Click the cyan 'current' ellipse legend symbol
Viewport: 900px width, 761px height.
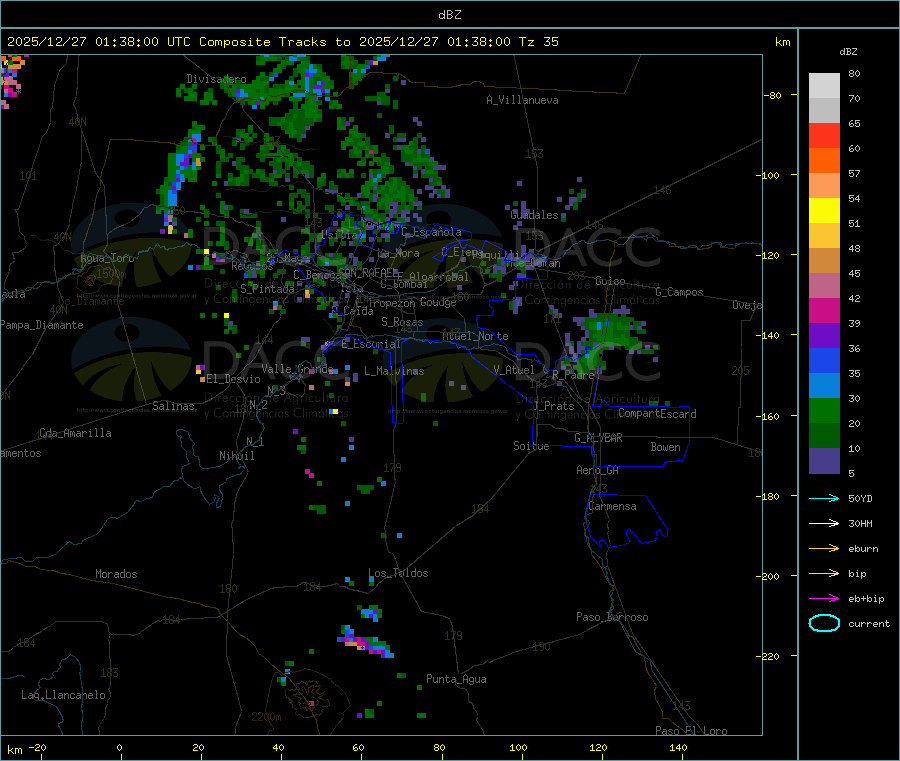pos(824,623)
